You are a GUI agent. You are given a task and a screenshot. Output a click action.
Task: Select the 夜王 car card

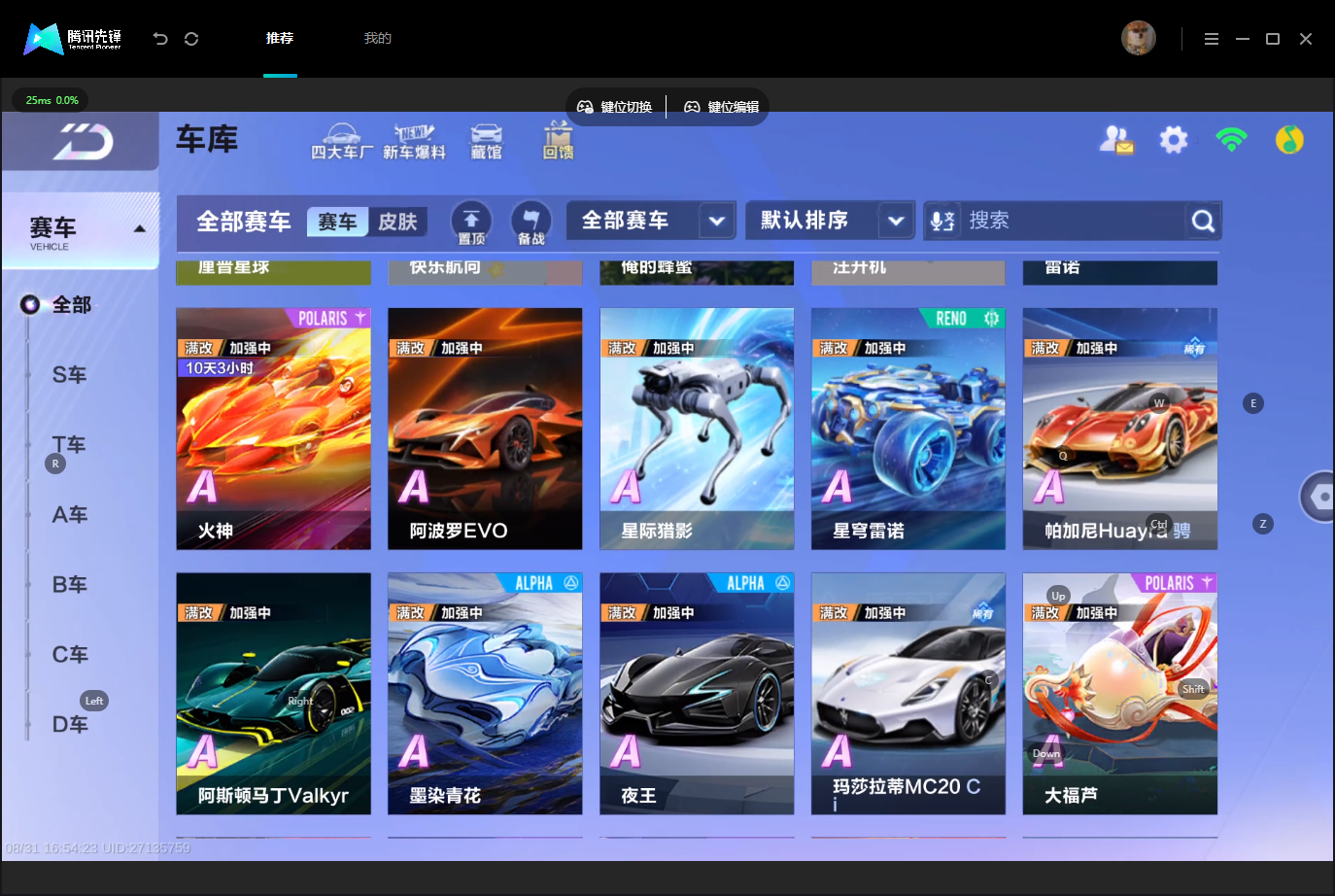click(x=697, y=694)
